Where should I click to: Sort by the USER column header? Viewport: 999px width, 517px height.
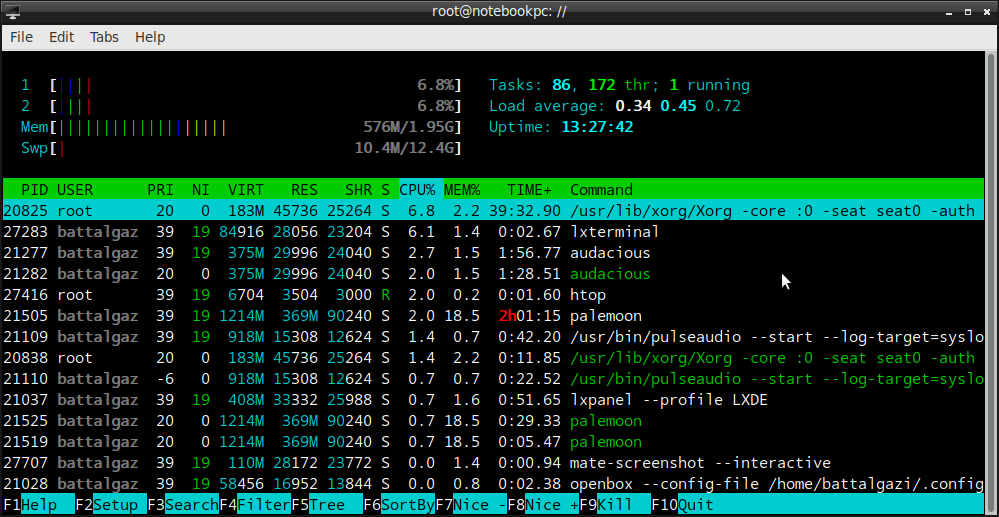[x=75, y=189]
